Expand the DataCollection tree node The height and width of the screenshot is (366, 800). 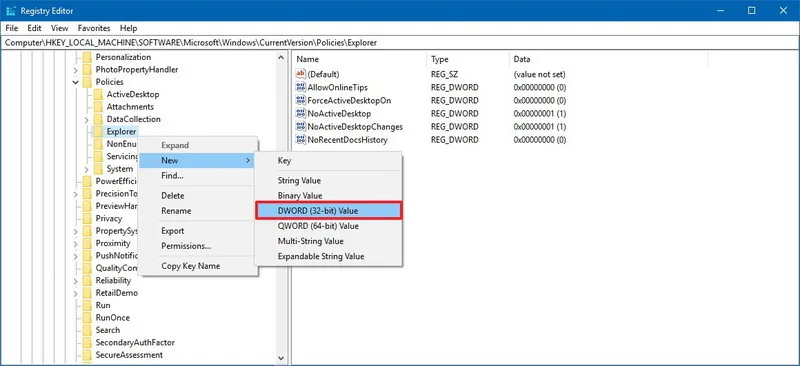pyautogui.click(x=87, y=119)
